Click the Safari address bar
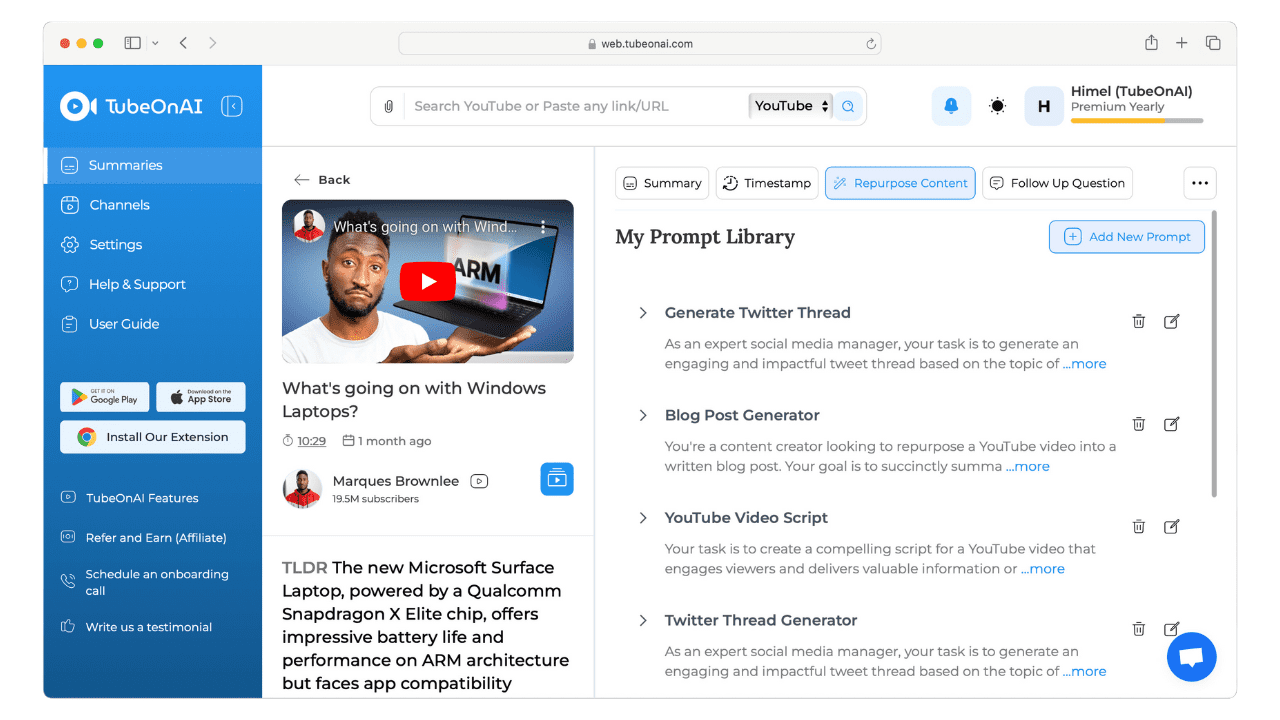Viewport: 1280px width, 720px height. click(x=640, y=44)
